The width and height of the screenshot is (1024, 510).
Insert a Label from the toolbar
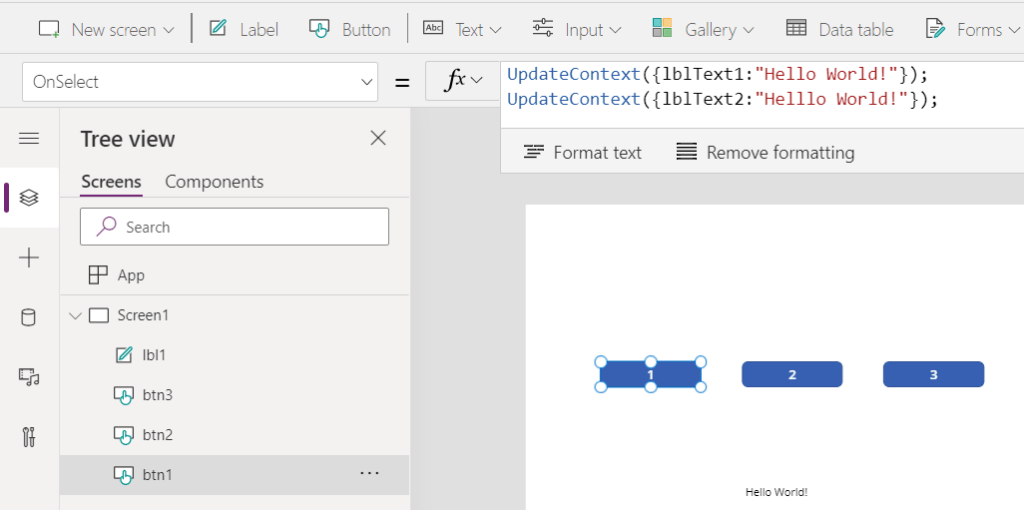point(243,29)
